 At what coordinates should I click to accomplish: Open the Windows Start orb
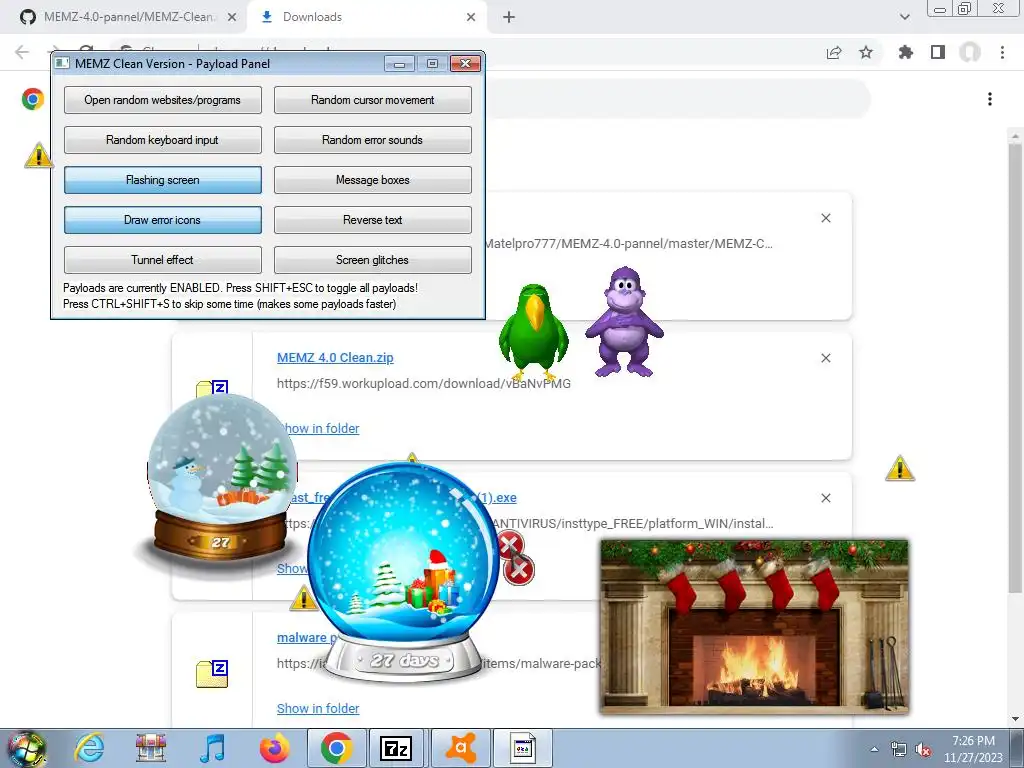coord(27,748)
